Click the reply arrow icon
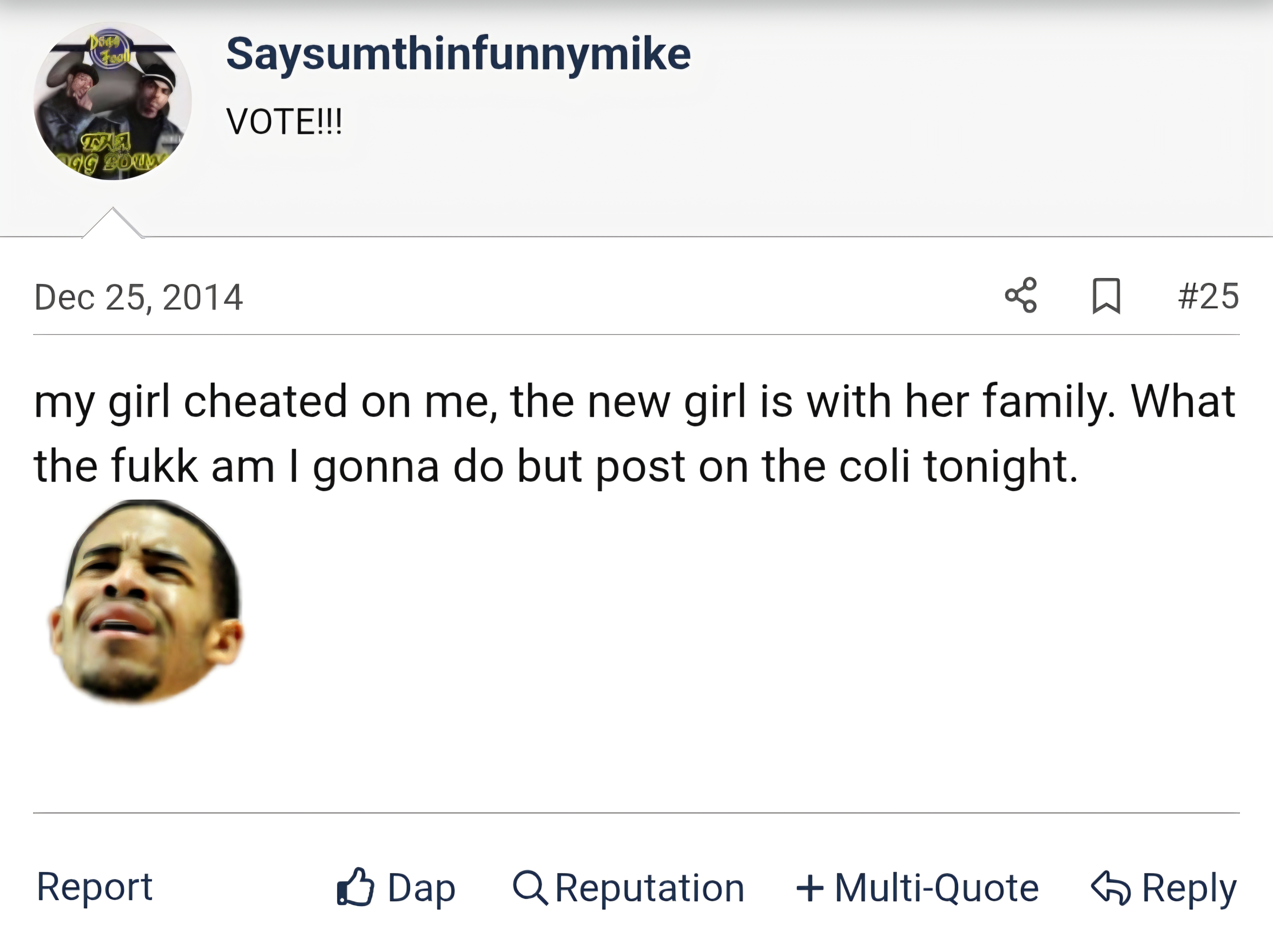1273x952 pixels. [1111, 887]
